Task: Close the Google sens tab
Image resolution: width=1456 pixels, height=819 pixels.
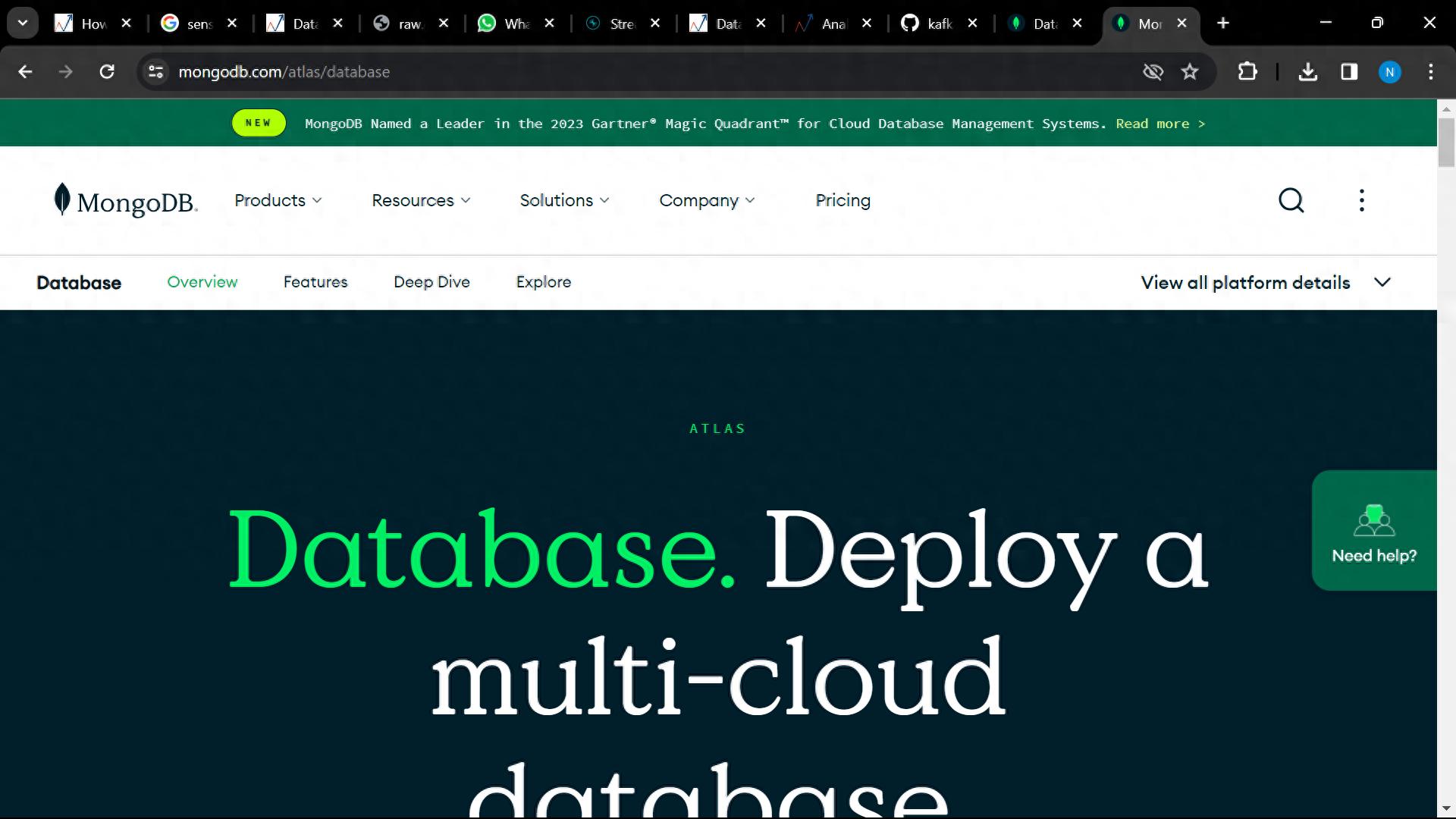Action: [232, 24]
